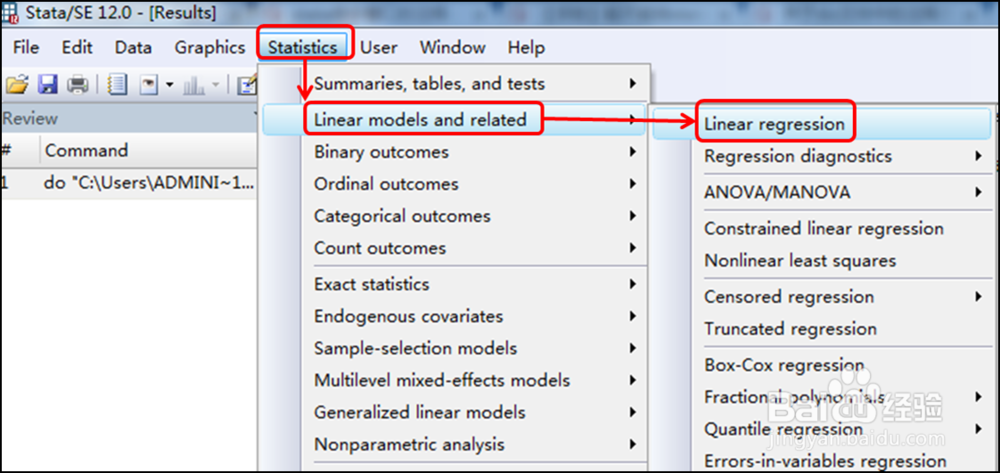Click the Do-file Editor icon
1000x473 pixels.
tap(247, 84)
